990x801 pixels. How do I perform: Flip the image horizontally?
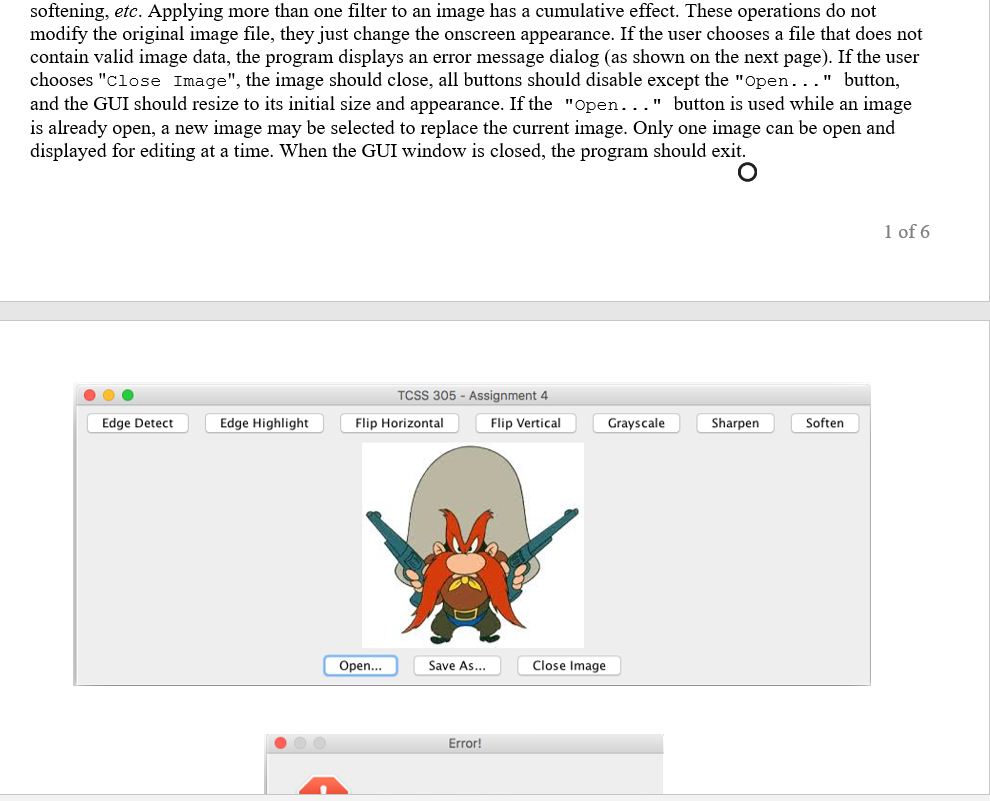coord(399,423)
